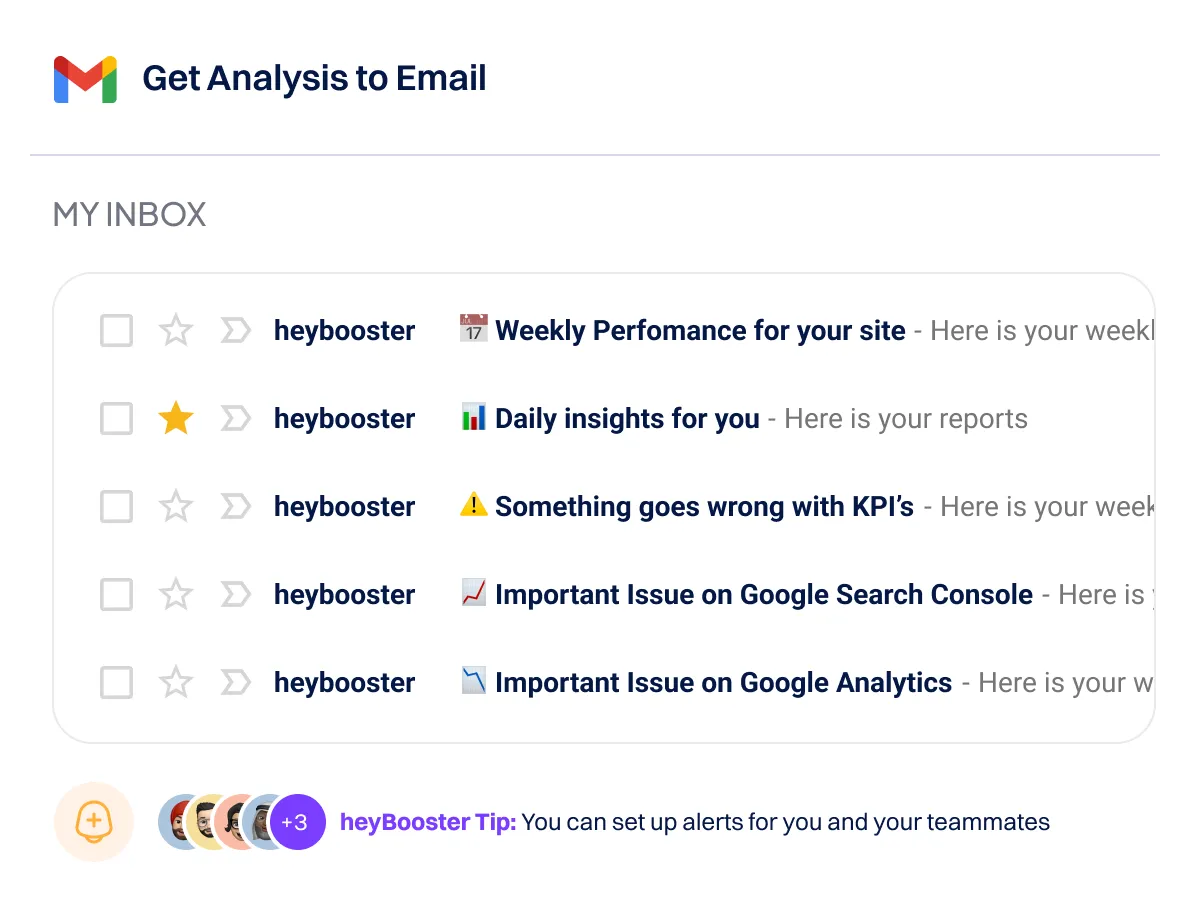
Task: Click the bar chart icon on Daily insights
Action: (473, 418)
